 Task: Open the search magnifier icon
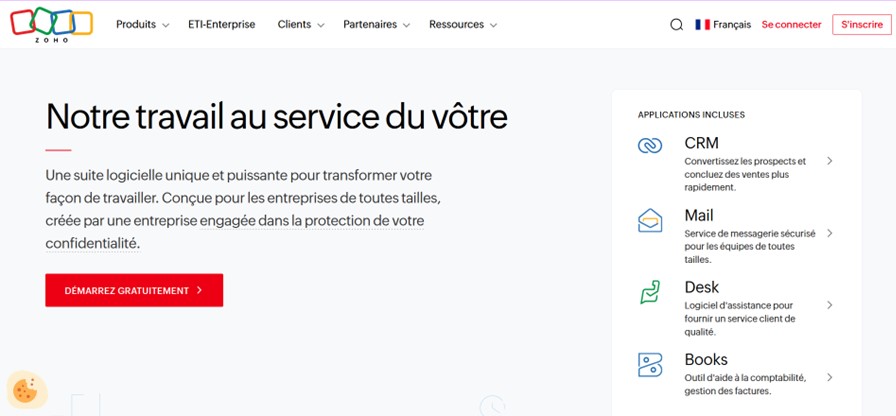coord(676,25)
